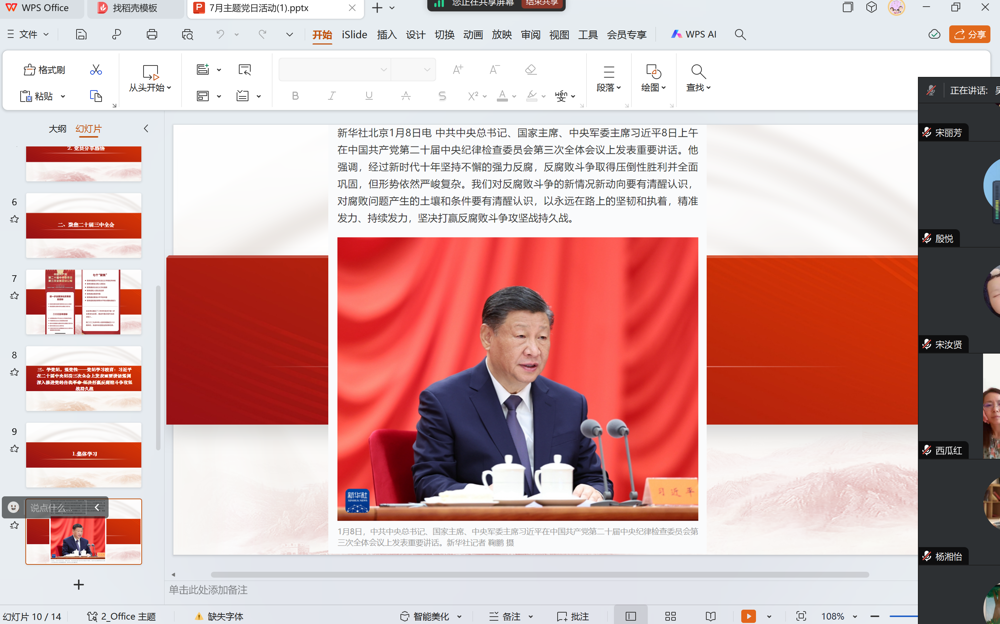Expand the font color dropdown
Viewport: 1000px width, 624px height.
click(513, 95)
